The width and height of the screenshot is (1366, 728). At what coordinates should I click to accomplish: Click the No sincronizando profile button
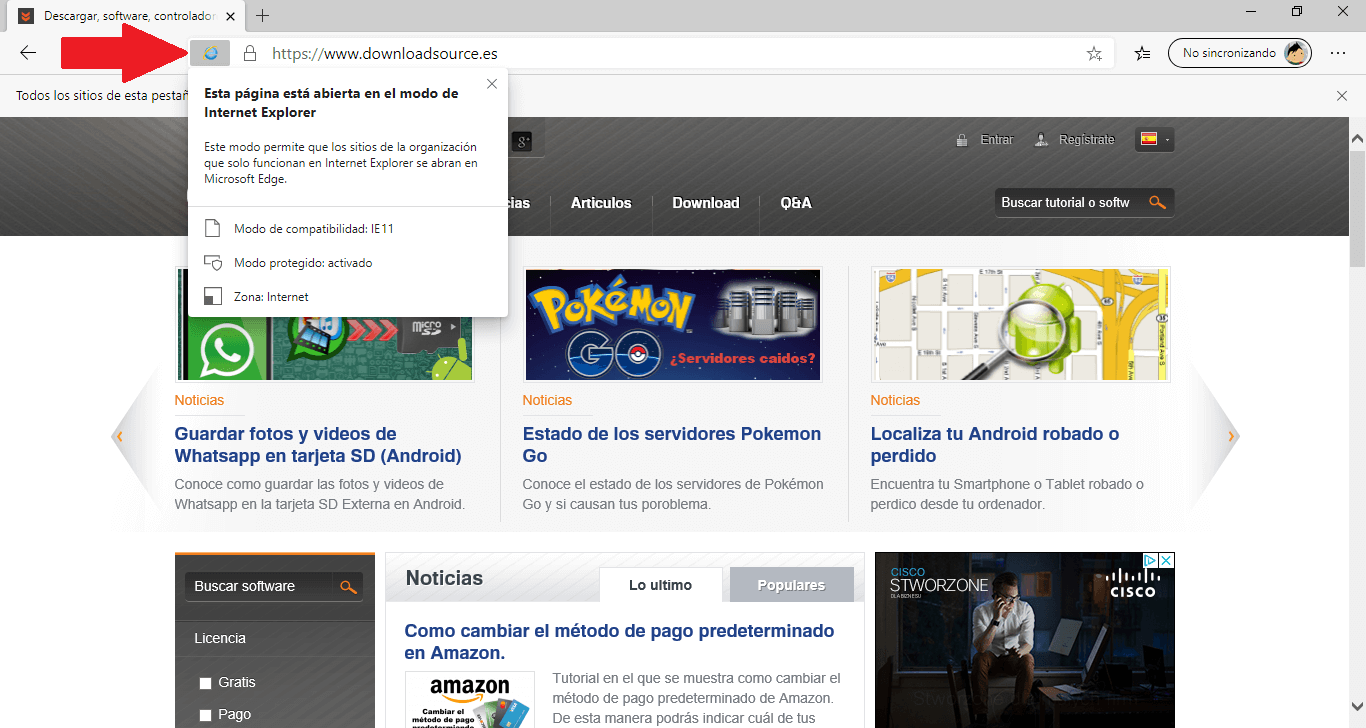1239,53
